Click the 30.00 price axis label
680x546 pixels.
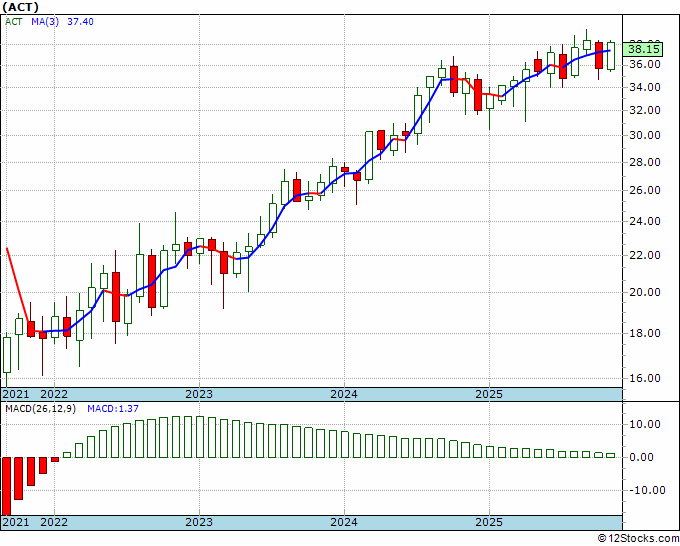pyautogui.click(x=644, y=136)
